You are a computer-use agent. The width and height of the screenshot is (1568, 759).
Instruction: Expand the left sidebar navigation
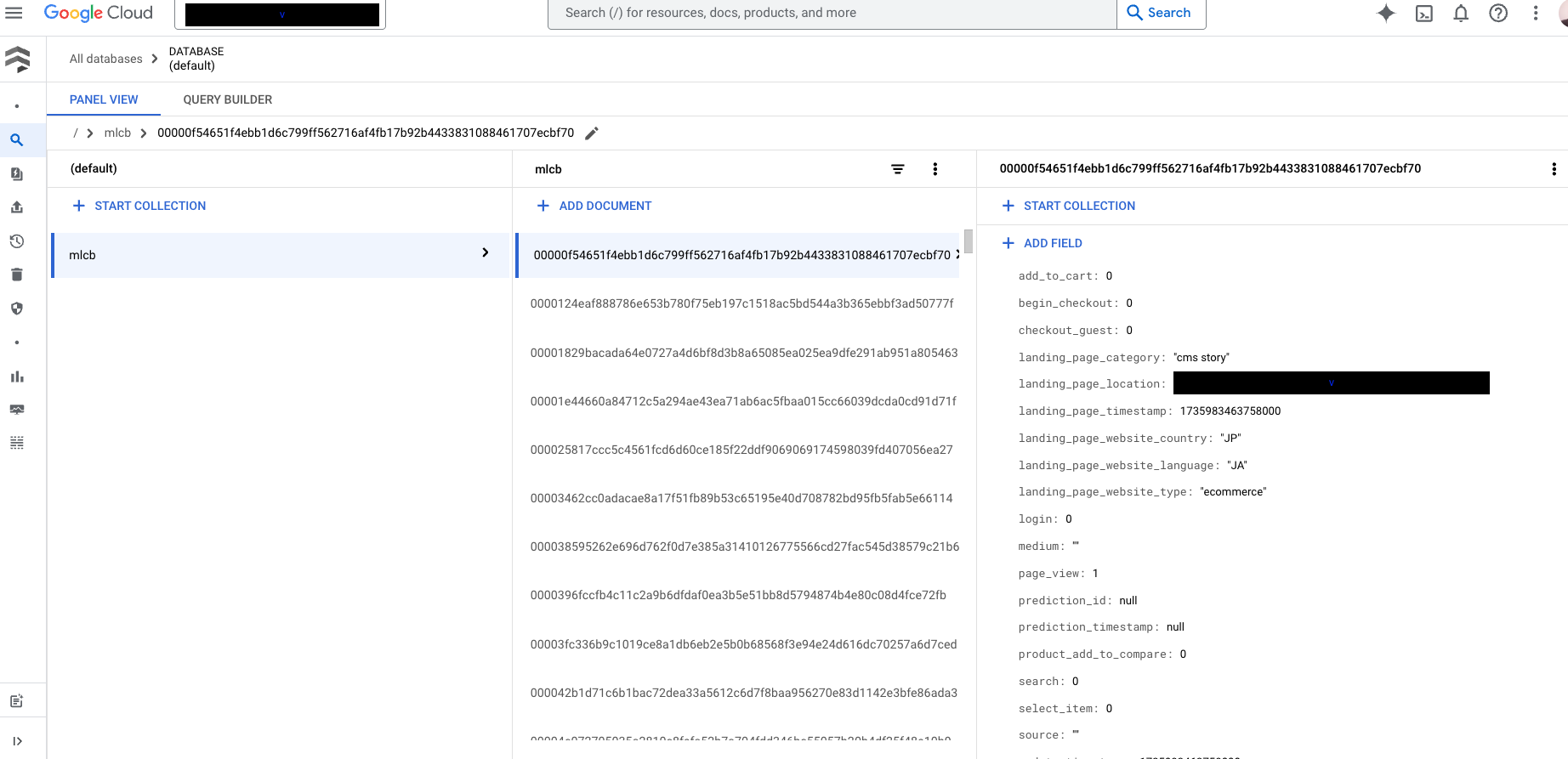pos(17,741)
